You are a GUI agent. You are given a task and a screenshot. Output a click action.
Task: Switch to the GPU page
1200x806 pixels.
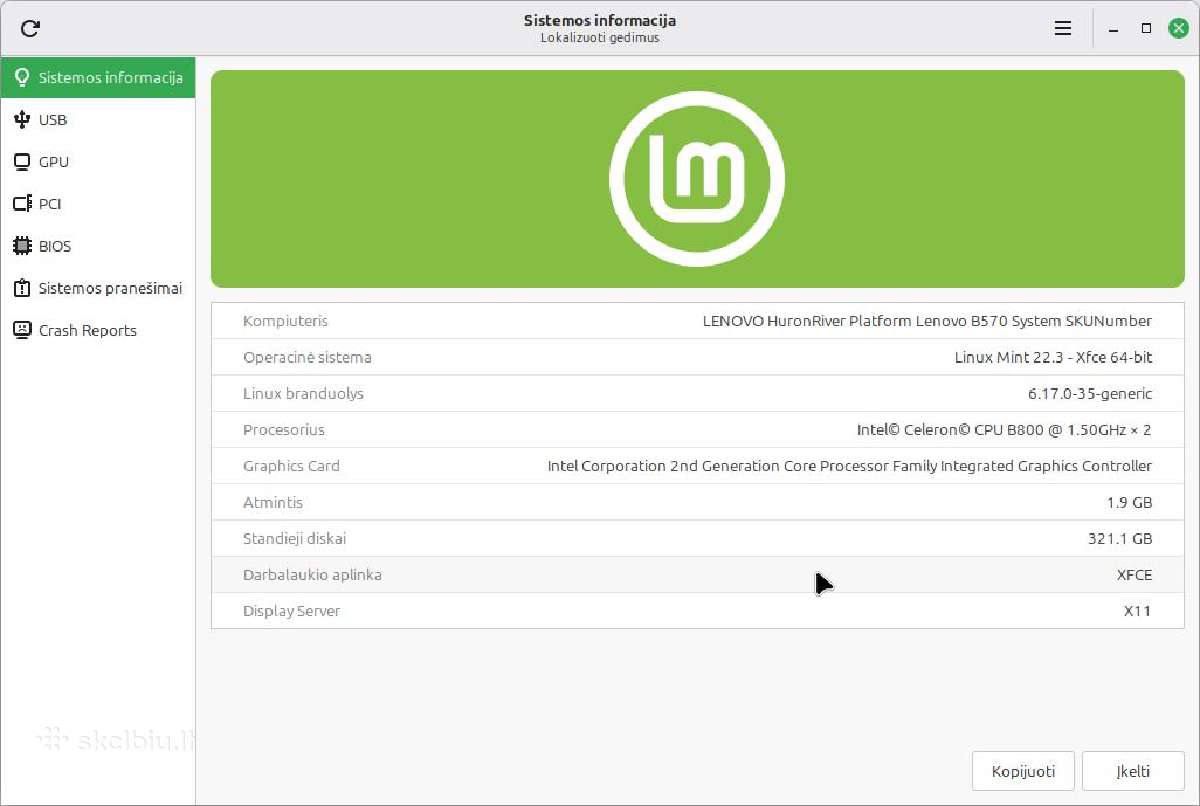[98, 162]
